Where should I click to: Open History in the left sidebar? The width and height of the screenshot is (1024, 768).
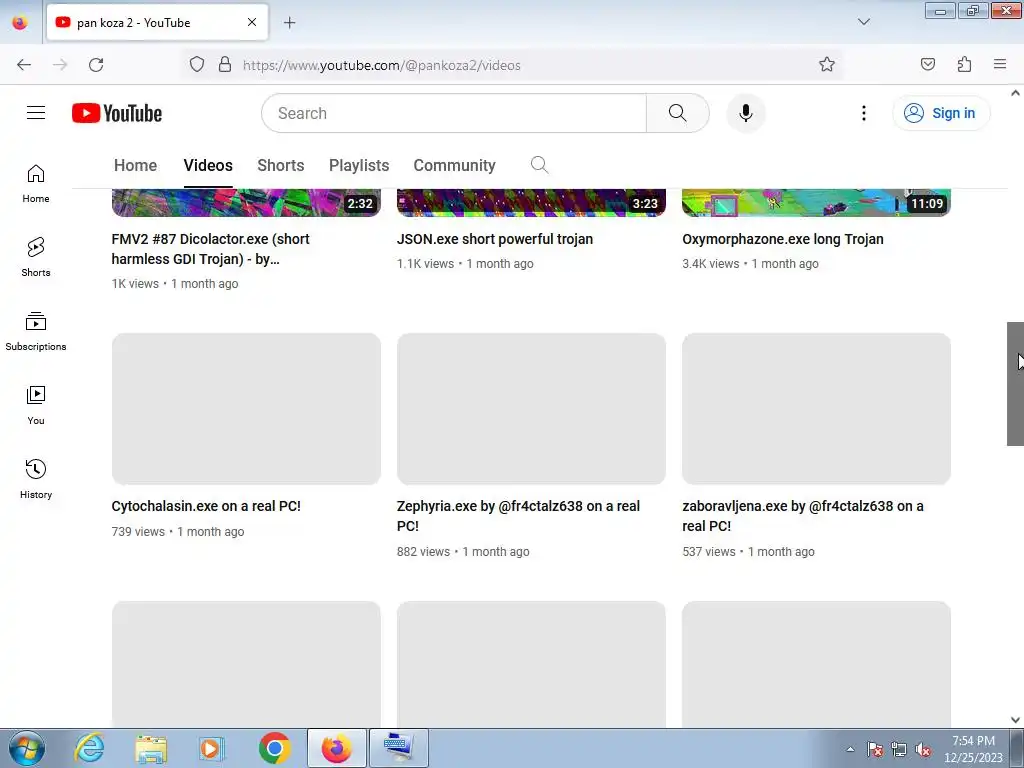coord(36,479)
